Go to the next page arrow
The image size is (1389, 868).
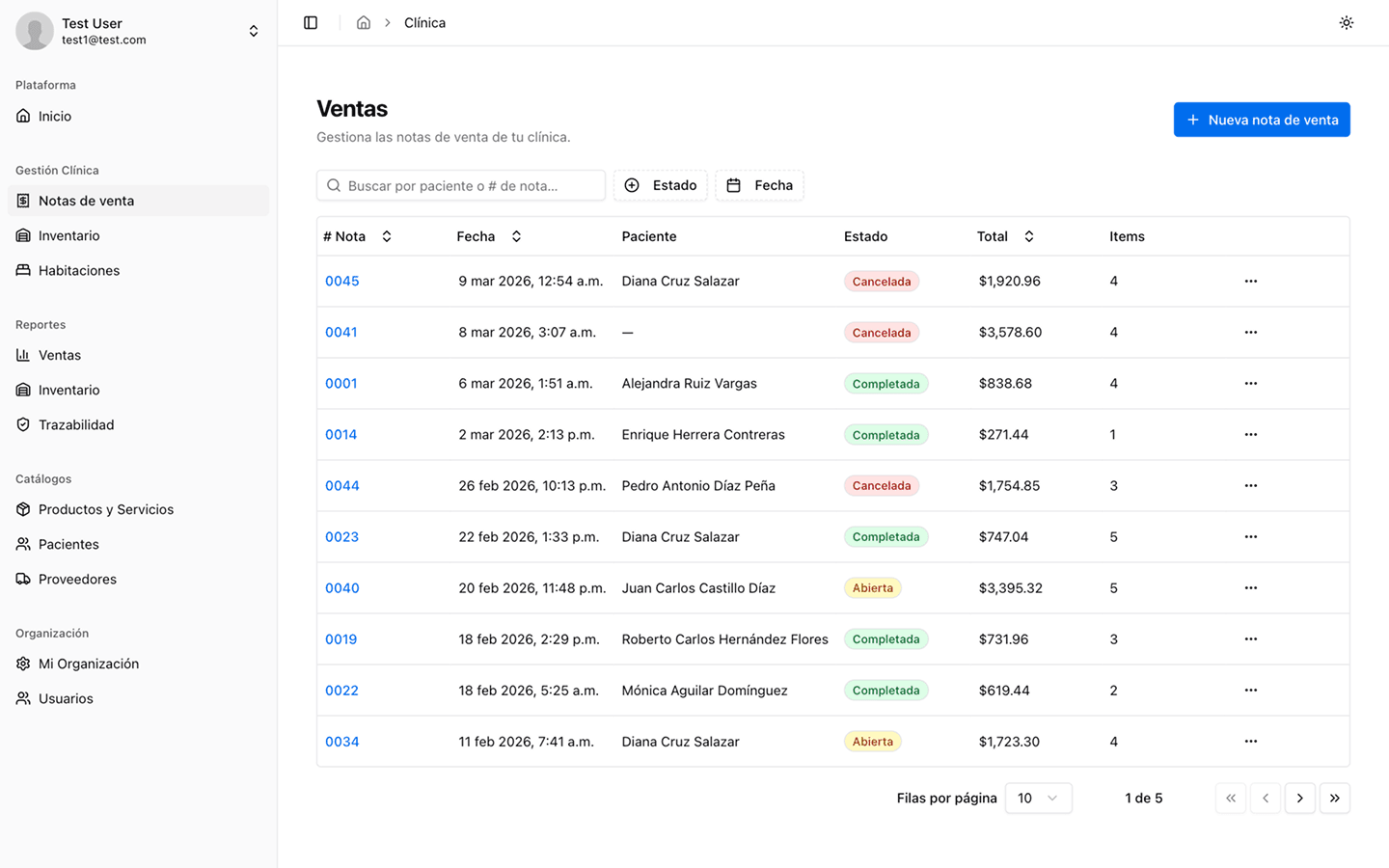pos(1299,798)
